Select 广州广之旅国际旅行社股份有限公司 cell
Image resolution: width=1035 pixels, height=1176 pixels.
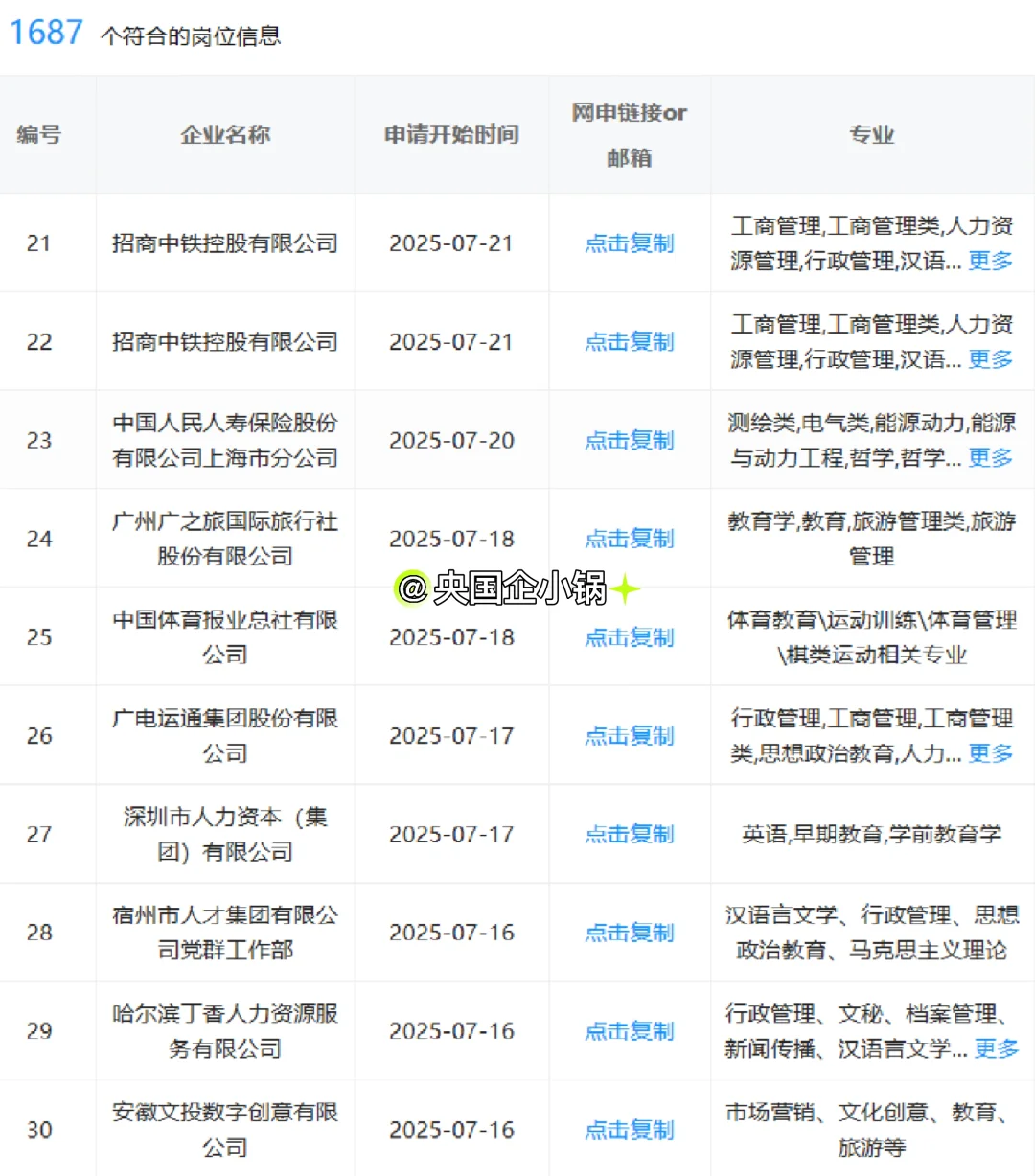(225, 539)
